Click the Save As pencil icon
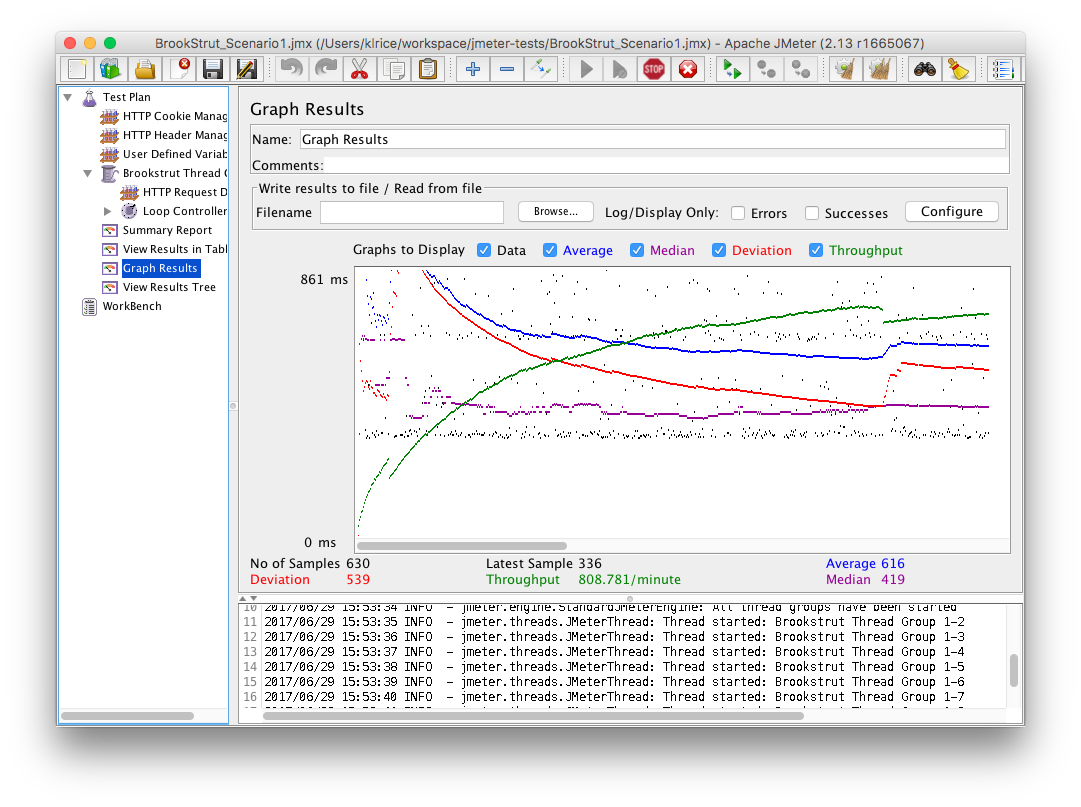 [246, 69]
